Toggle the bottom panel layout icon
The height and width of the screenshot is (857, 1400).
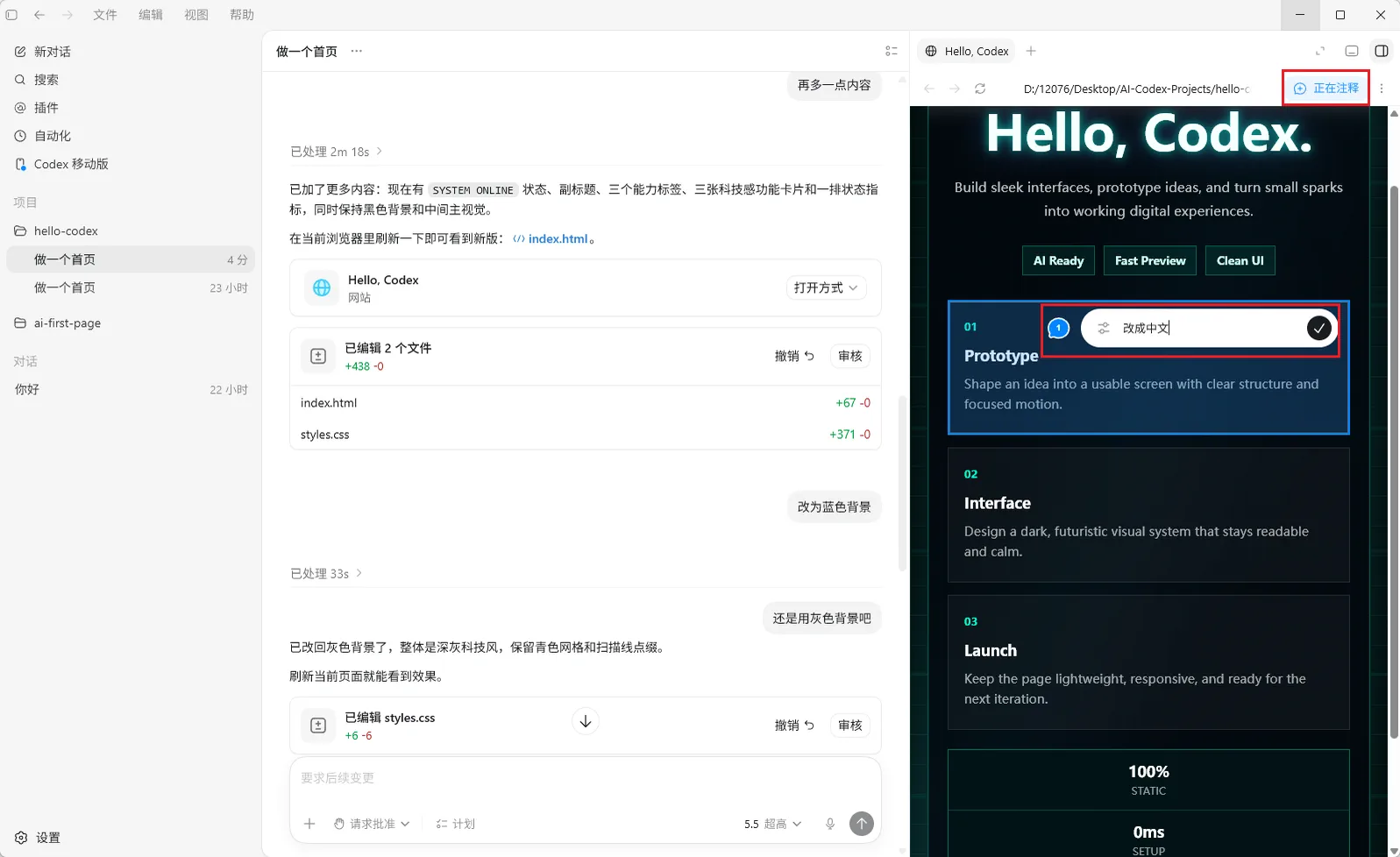coord(1352,51)
